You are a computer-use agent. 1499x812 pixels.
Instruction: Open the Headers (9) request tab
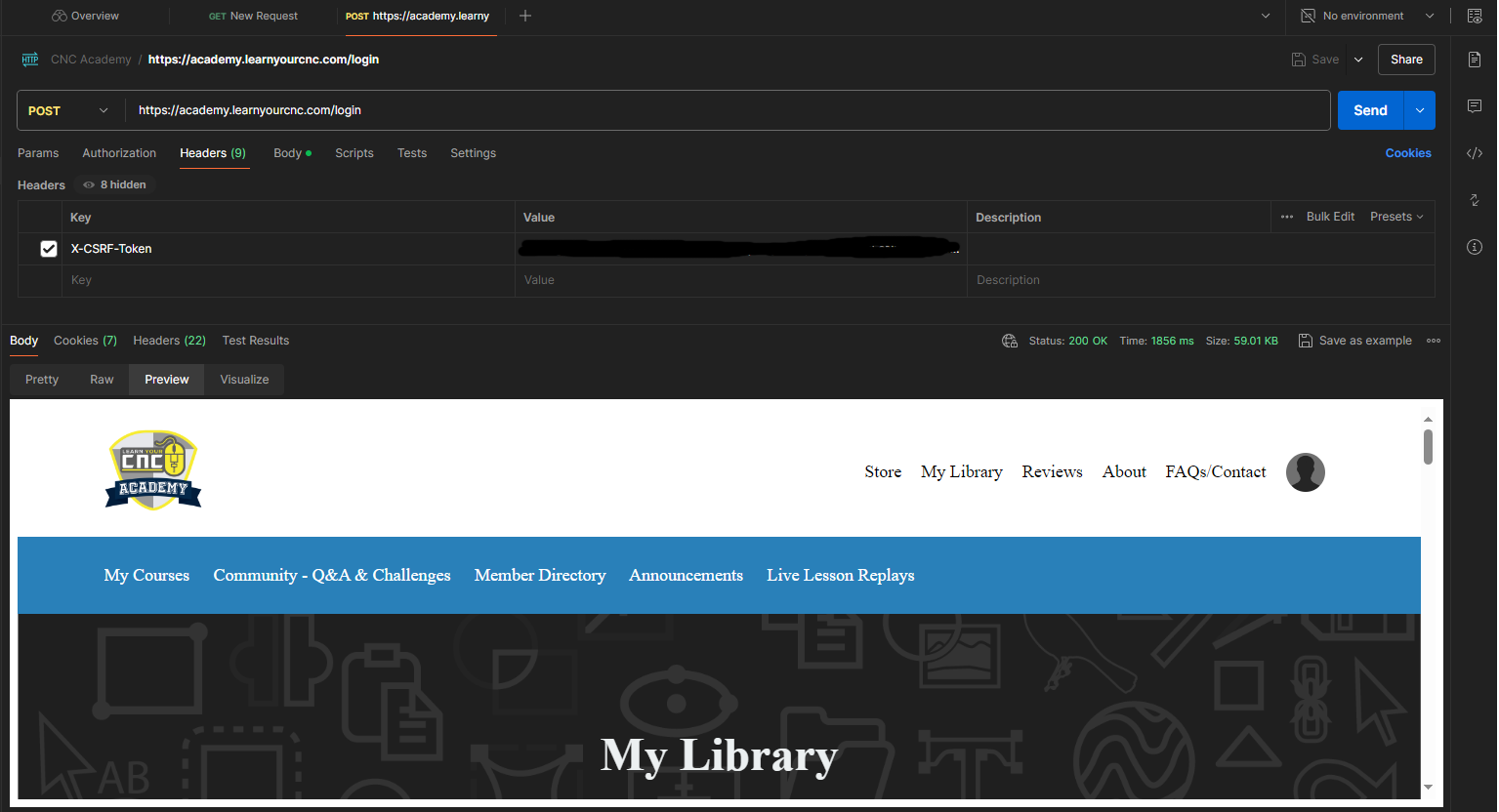pyautogui.click(x=213, y=153)
